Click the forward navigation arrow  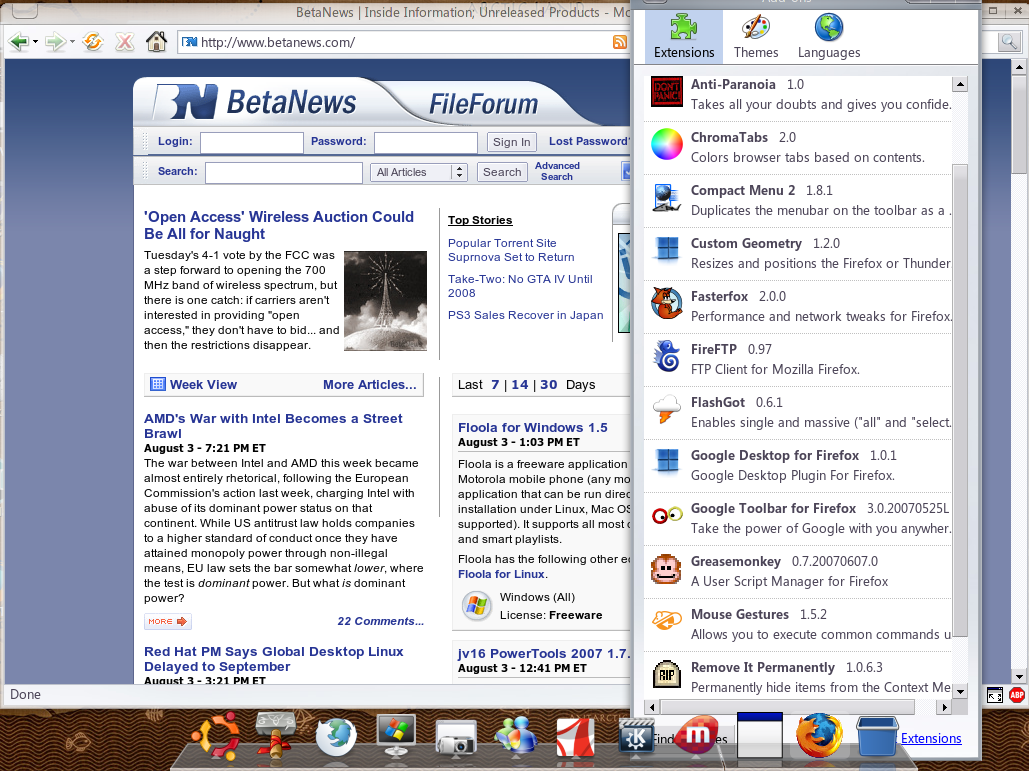pos(55,43)
